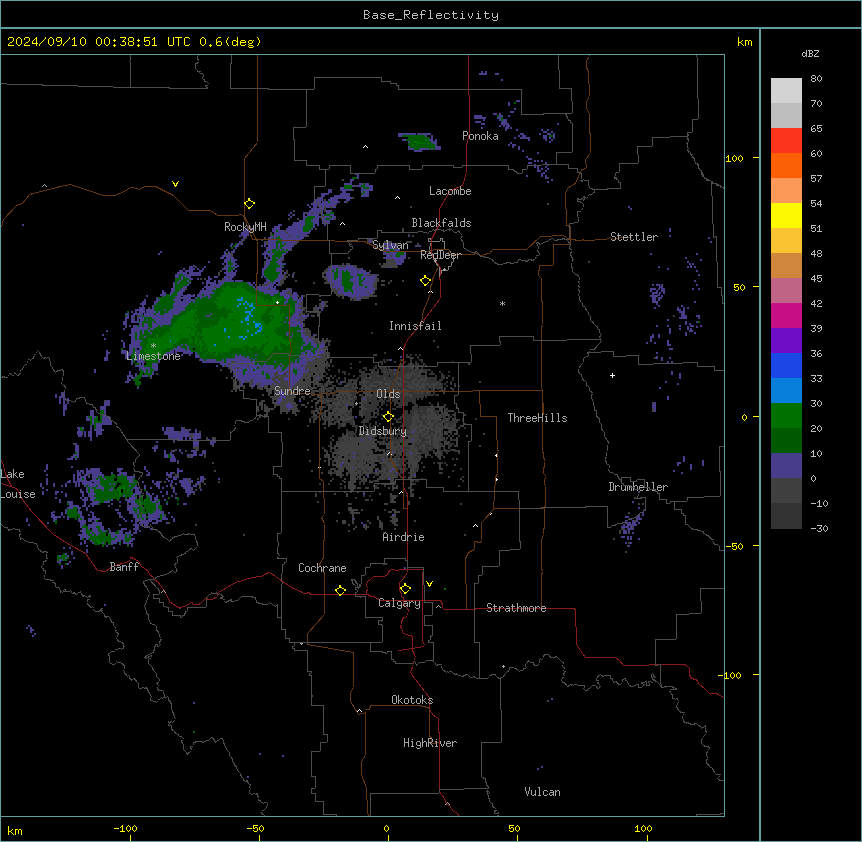Screen dimensions: 862x842
Task: Click the yellow diamond marker below RedDeer
Action: 426,281
